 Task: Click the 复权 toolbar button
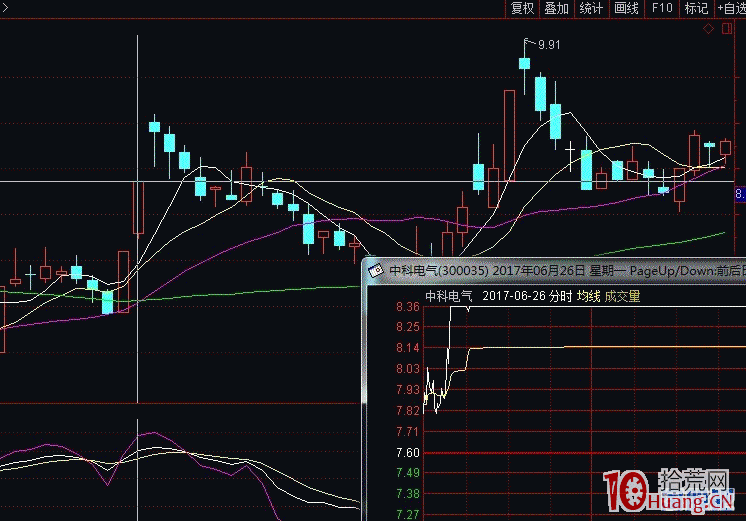(x=522, y=9)
